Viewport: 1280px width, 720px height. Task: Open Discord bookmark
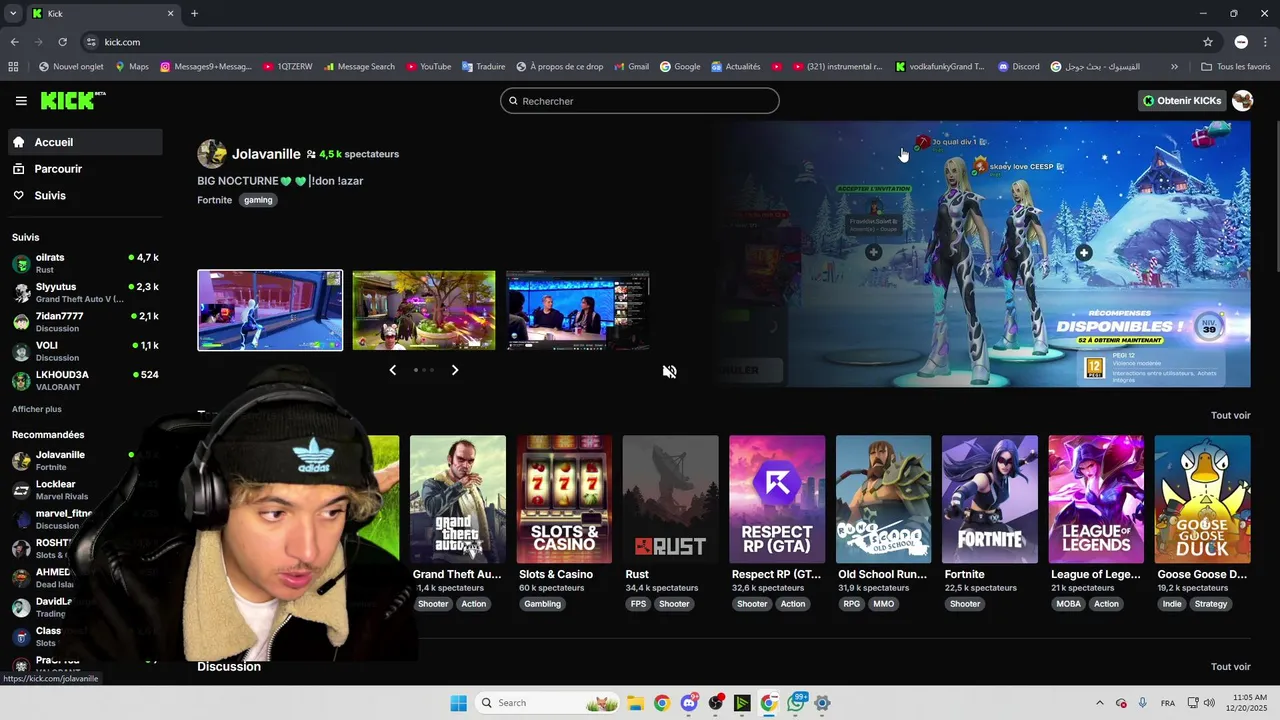click(x=1019, y=67)
